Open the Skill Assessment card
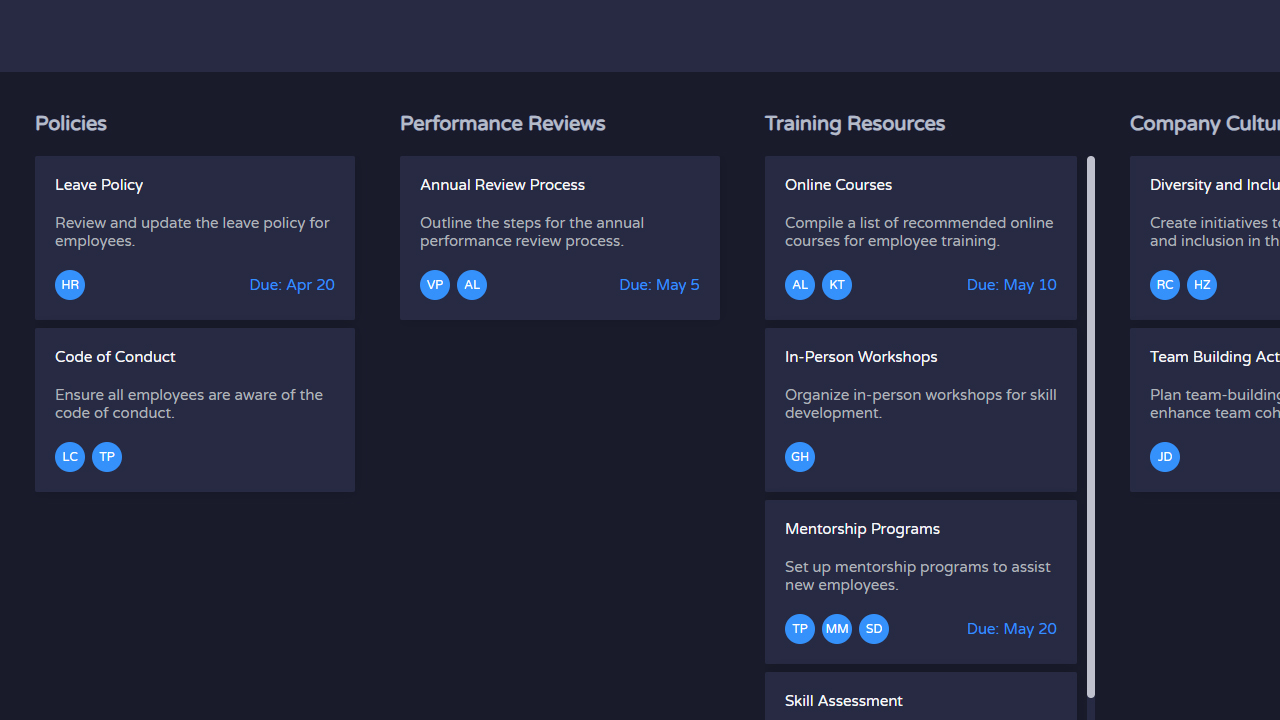 point(844,701)
